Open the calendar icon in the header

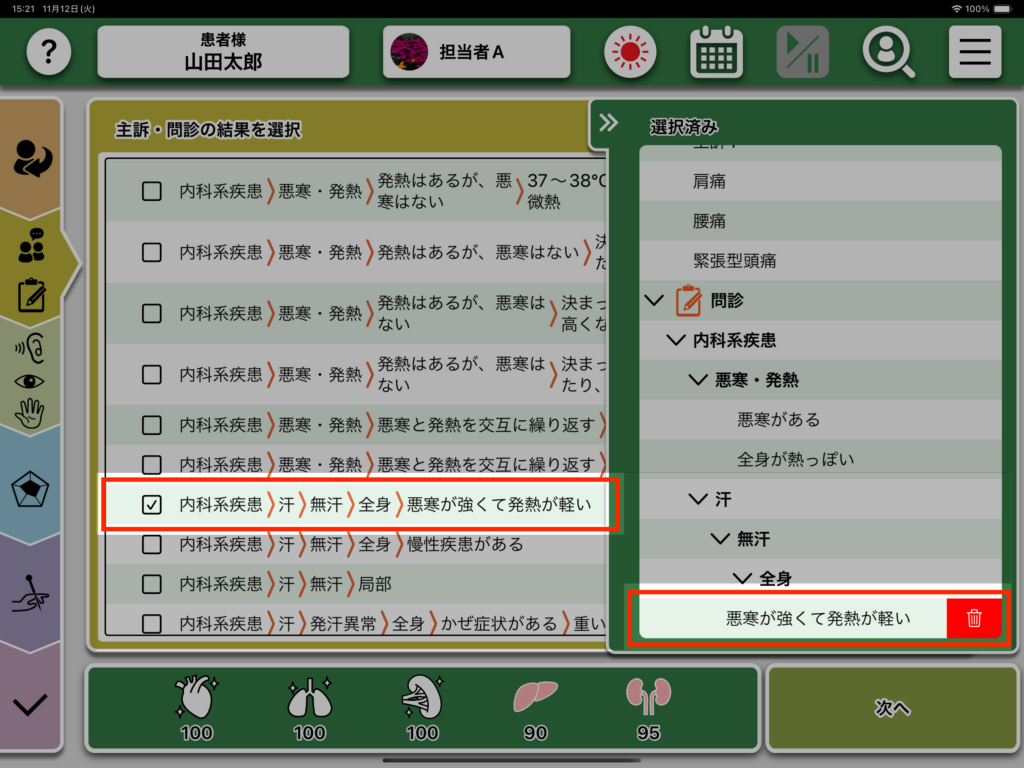(x=716, y=51)
